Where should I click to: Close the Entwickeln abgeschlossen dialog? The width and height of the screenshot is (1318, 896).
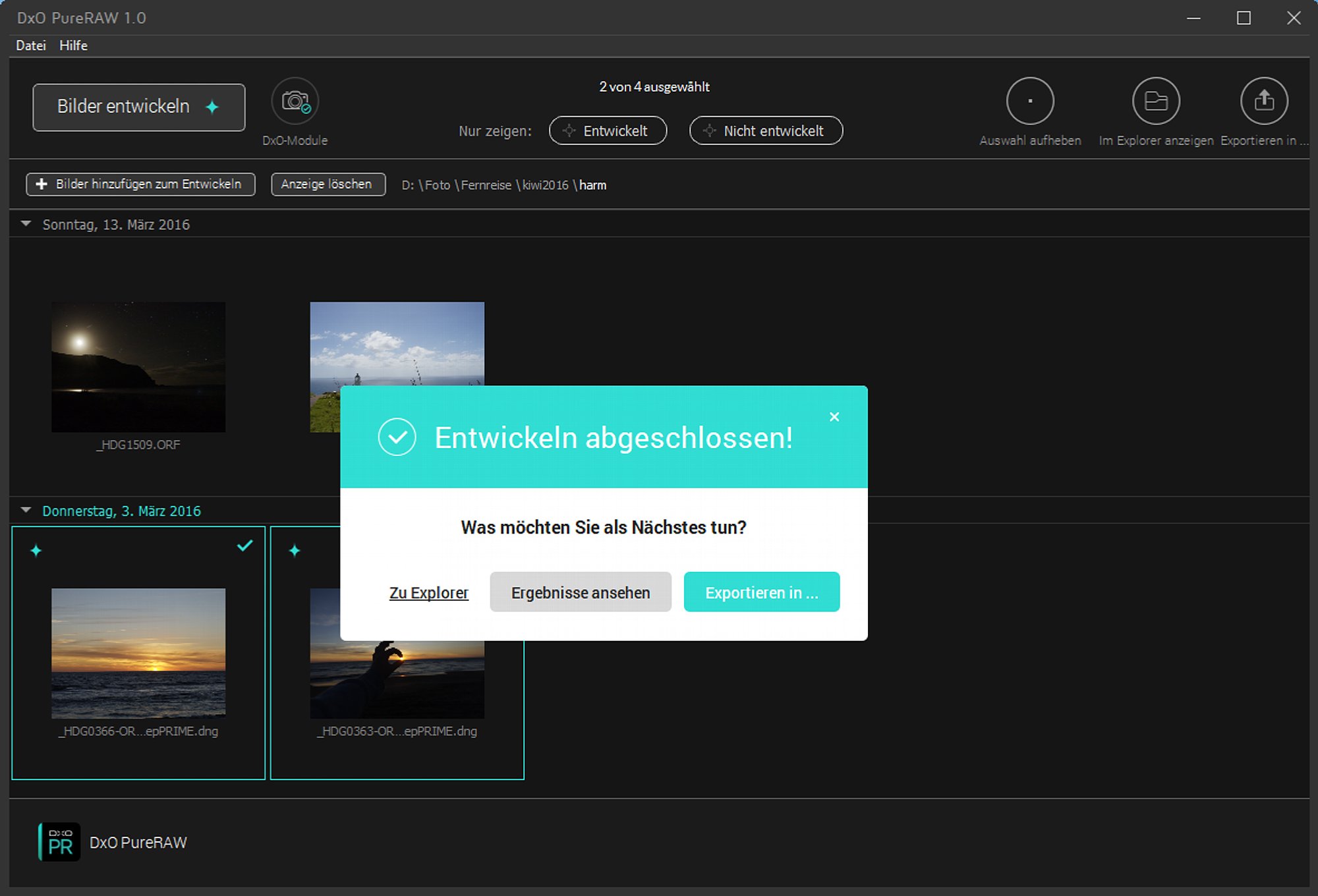tap(834, 417)
